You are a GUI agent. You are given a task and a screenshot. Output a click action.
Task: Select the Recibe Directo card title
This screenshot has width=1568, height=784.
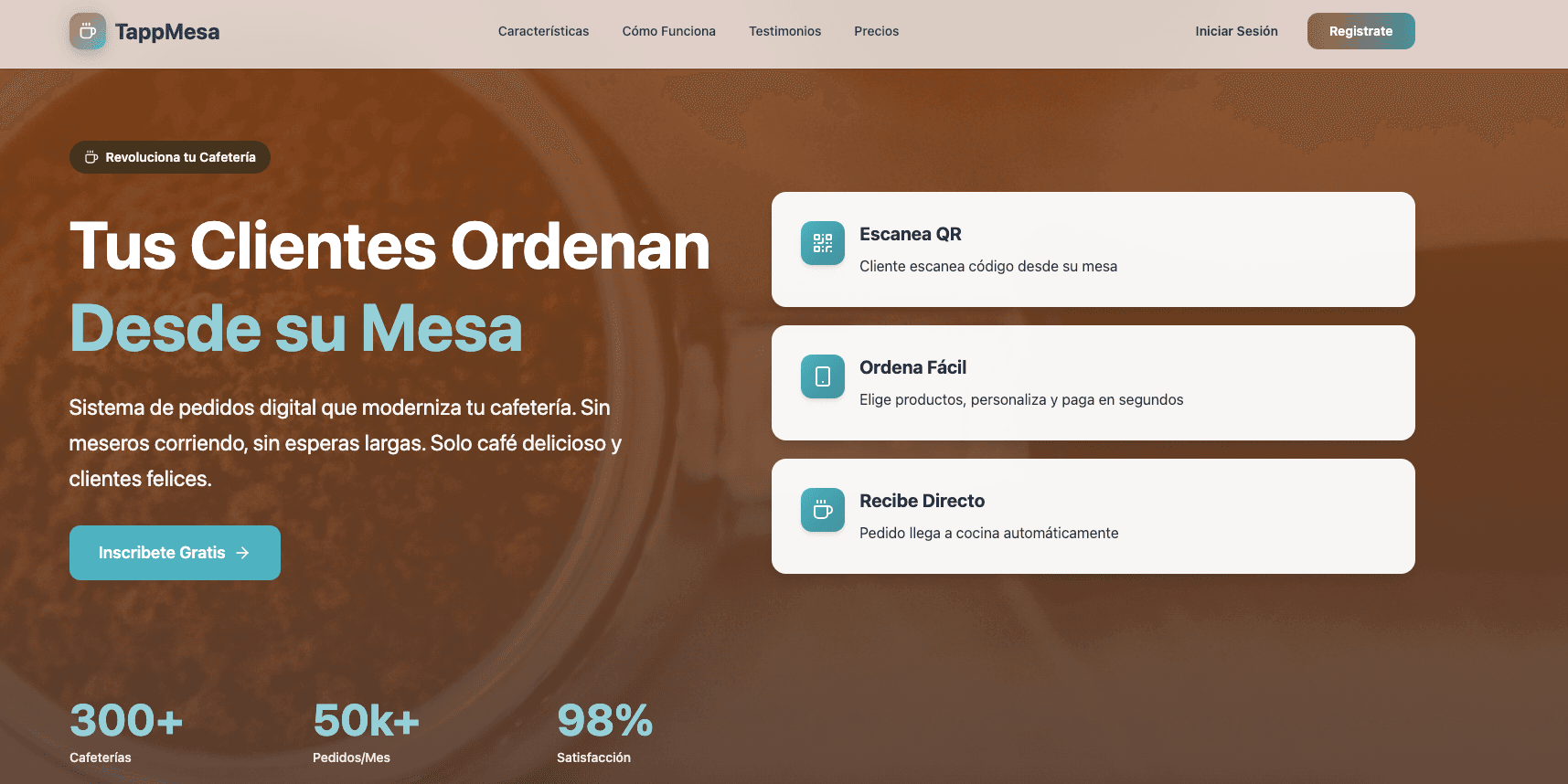922,501
